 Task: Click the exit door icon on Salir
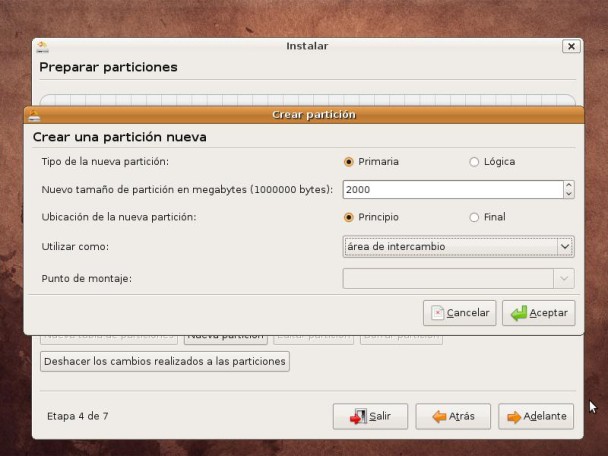358,416
